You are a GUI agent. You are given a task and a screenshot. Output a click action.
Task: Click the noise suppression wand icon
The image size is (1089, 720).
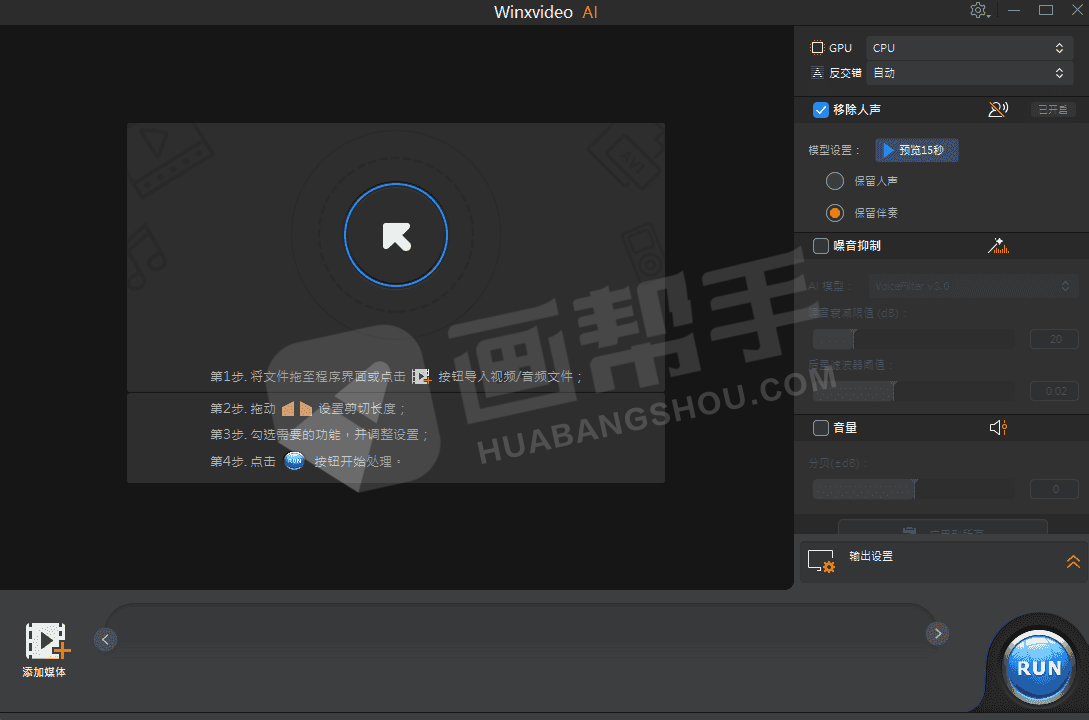[x=998, y=245]
